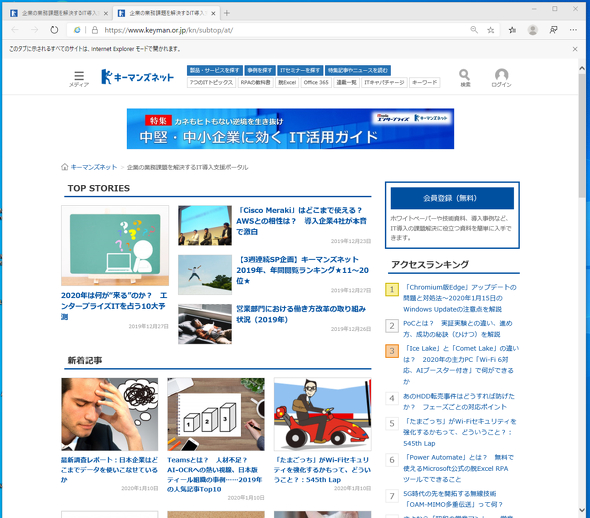Select the Office 365 tag
This screenshot has height=518, width=590.
tap(316, 82)
